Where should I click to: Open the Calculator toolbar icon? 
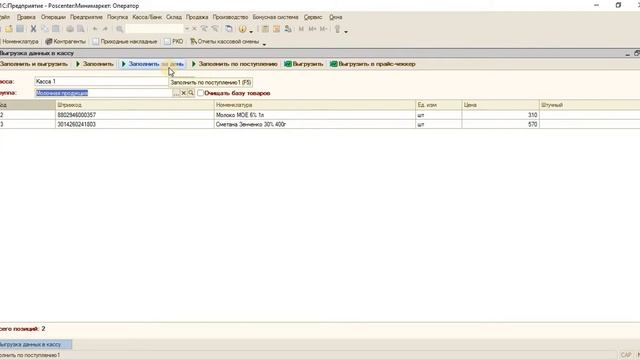[x=265, y=29]
